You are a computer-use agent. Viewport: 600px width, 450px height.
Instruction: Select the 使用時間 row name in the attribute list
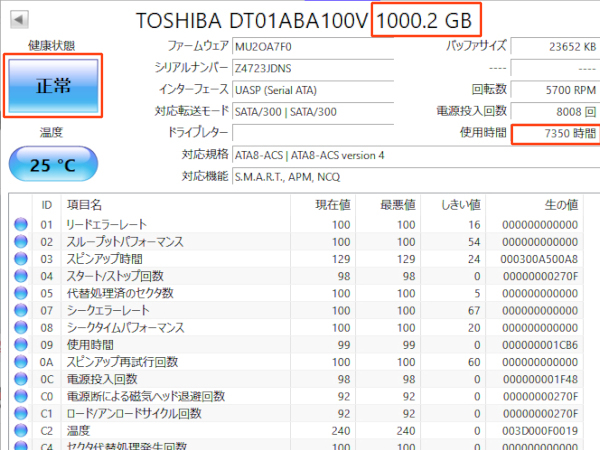(90, 345)
